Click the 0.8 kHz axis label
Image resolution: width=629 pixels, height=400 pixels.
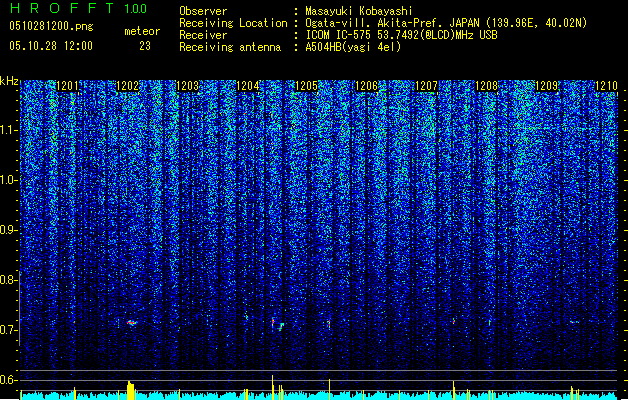9,280
